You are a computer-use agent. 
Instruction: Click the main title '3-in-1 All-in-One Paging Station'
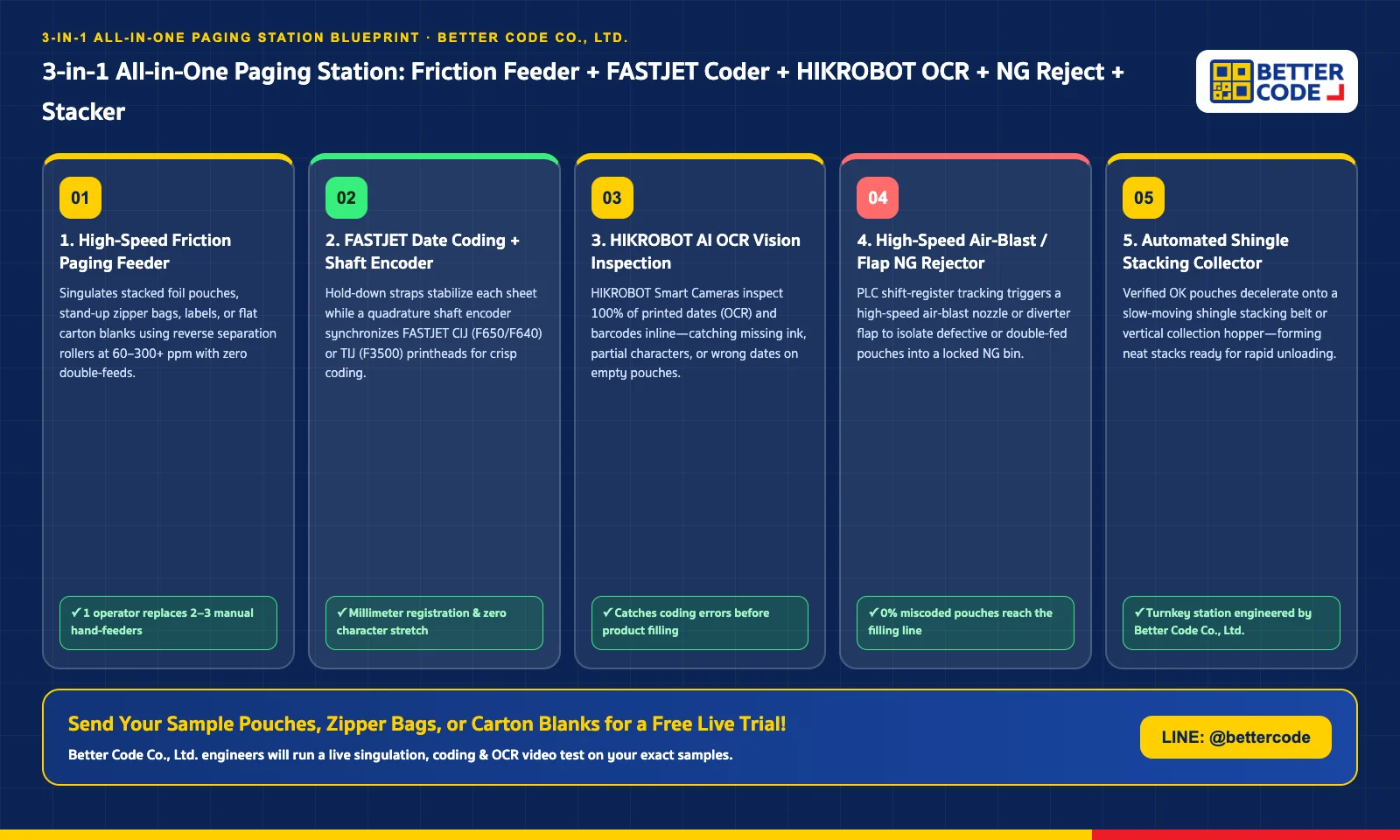tap(584, 91)
